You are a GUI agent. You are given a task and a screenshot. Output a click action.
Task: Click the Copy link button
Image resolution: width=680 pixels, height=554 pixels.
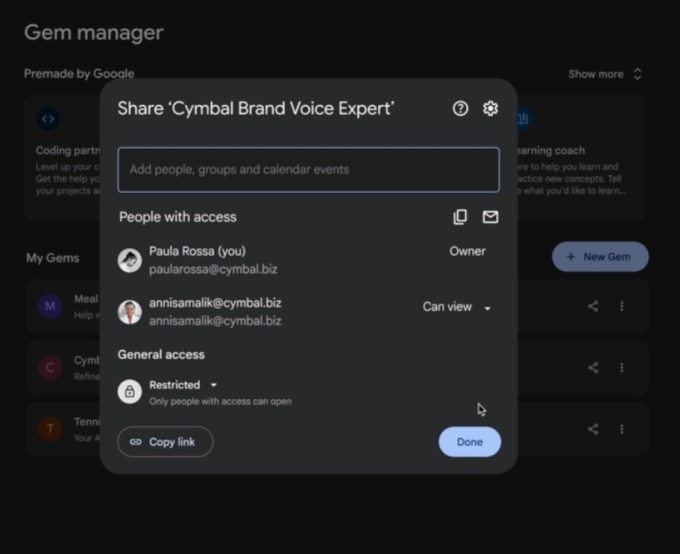[165, 442]
